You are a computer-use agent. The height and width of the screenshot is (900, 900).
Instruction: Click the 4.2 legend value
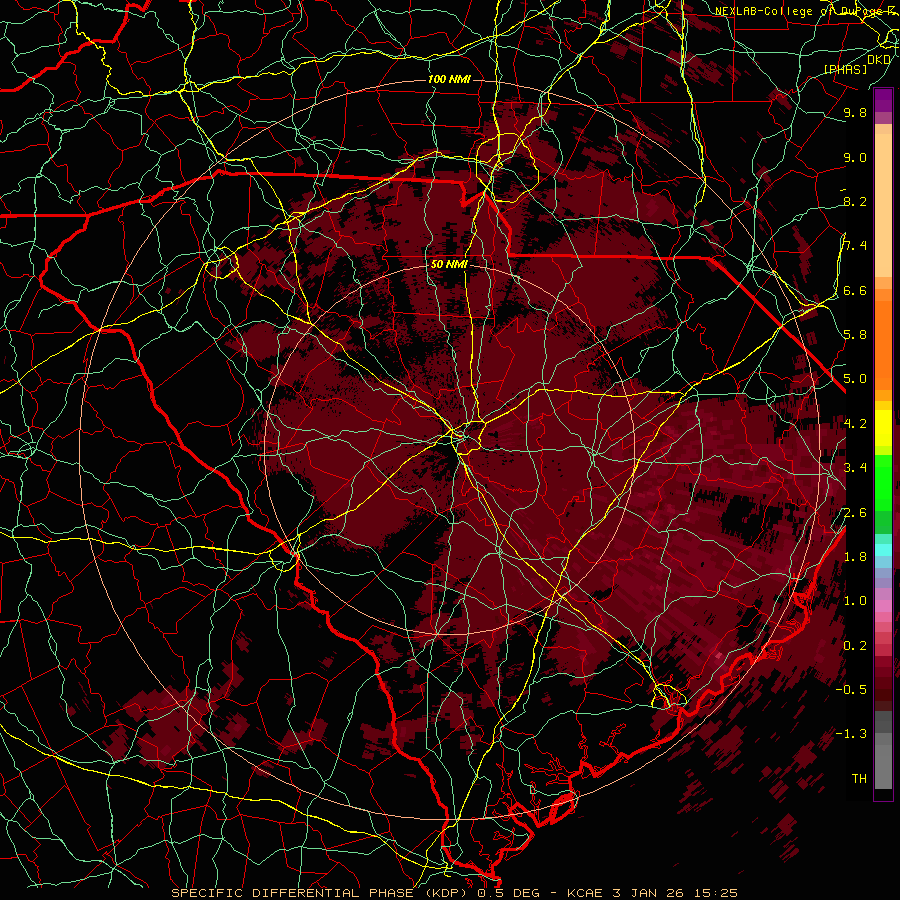point(855,424)
